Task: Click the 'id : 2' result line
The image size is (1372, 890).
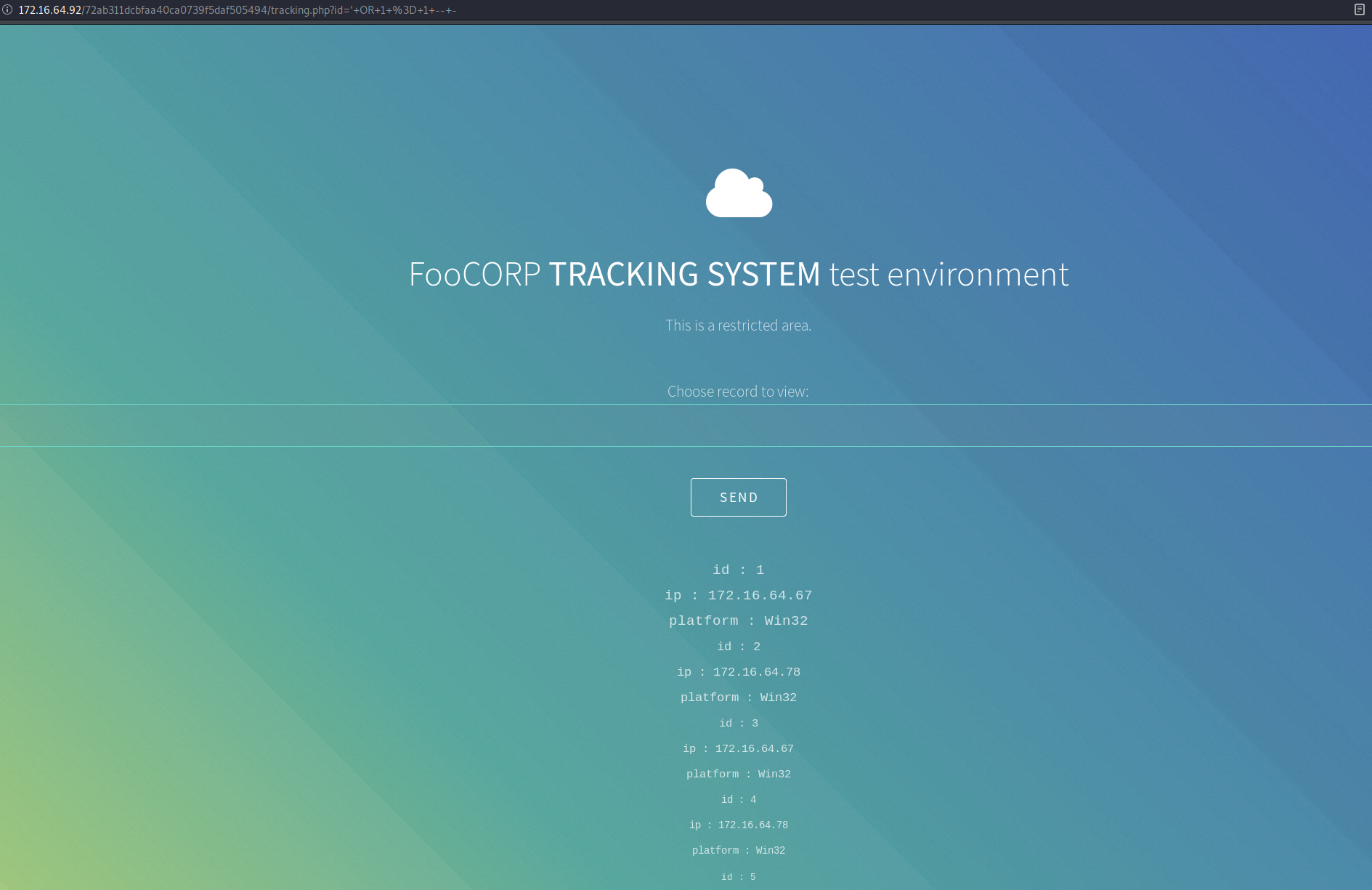Action: 738,646
